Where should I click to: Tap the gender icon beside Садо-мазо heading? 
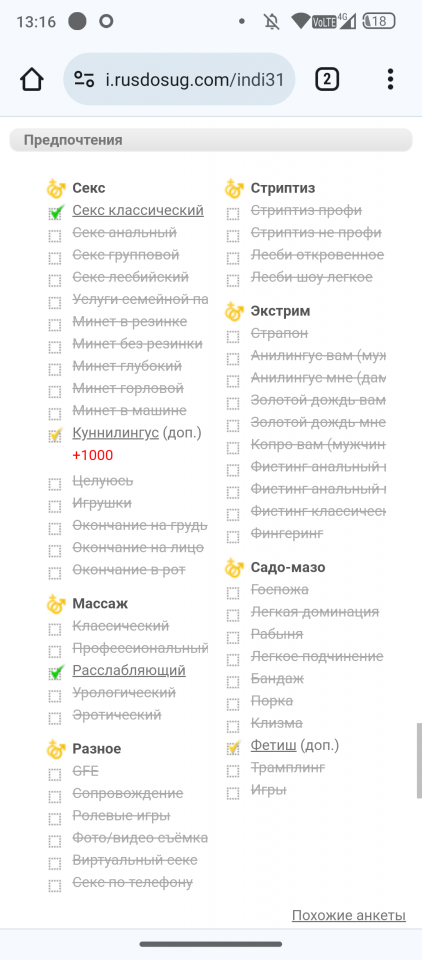pos(234,568)
